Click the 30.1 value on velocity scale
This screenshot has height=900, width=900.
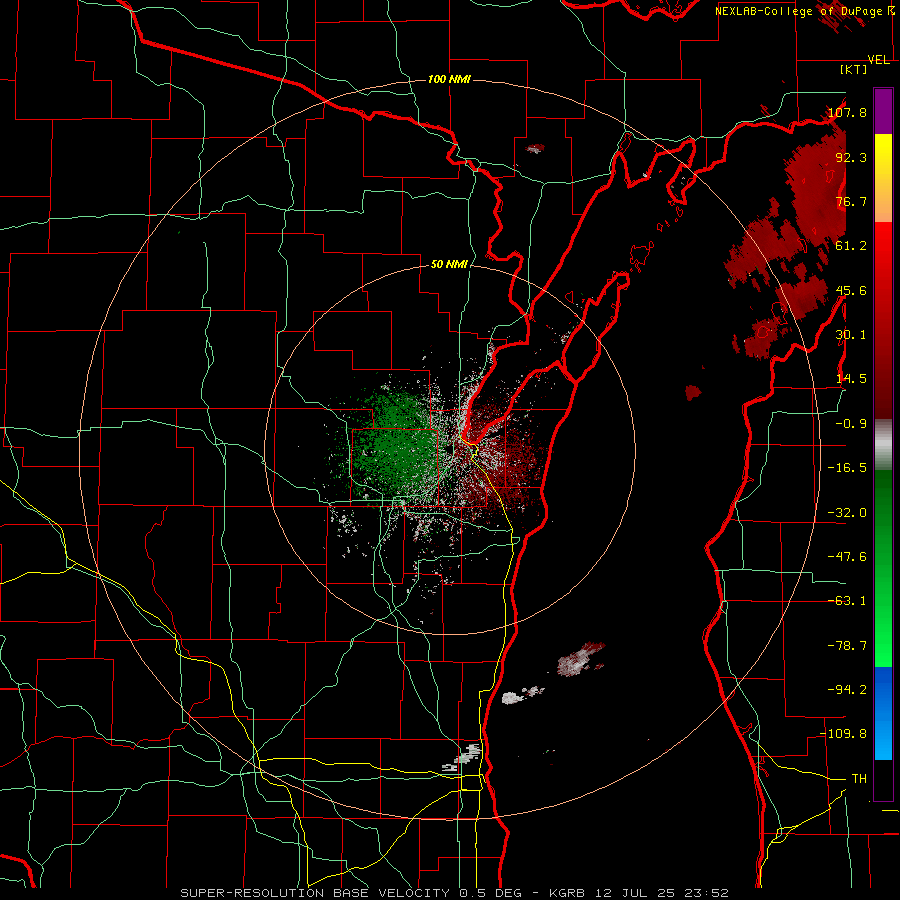click(851, 335)
